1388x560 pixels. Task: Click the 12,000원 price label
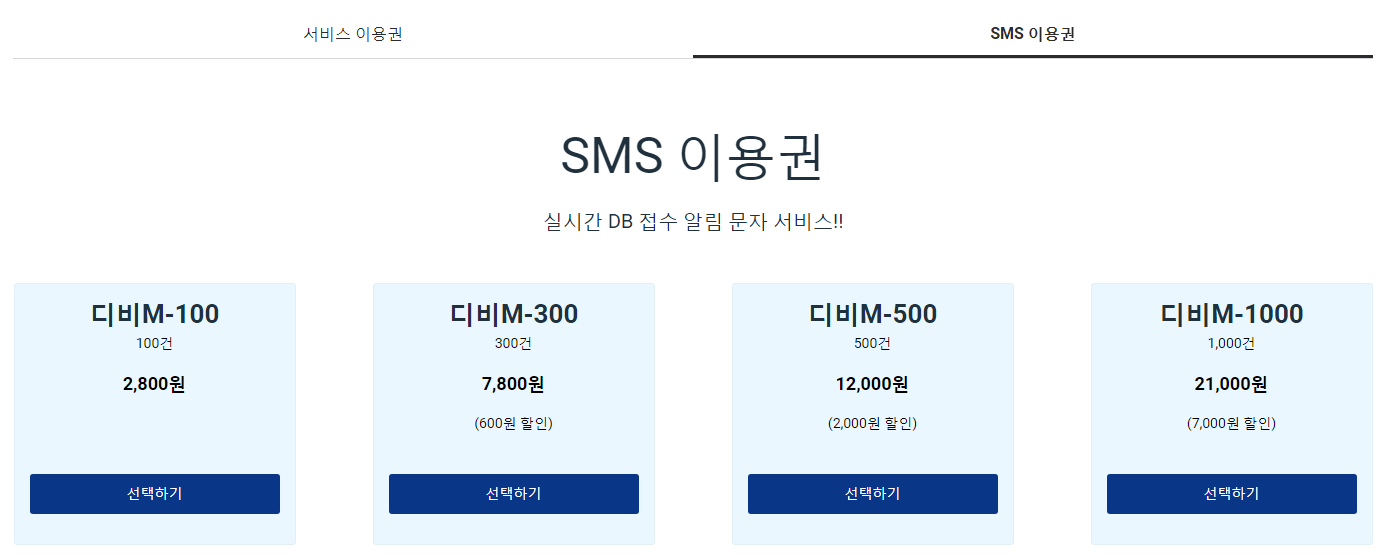[x=873, y=384]
